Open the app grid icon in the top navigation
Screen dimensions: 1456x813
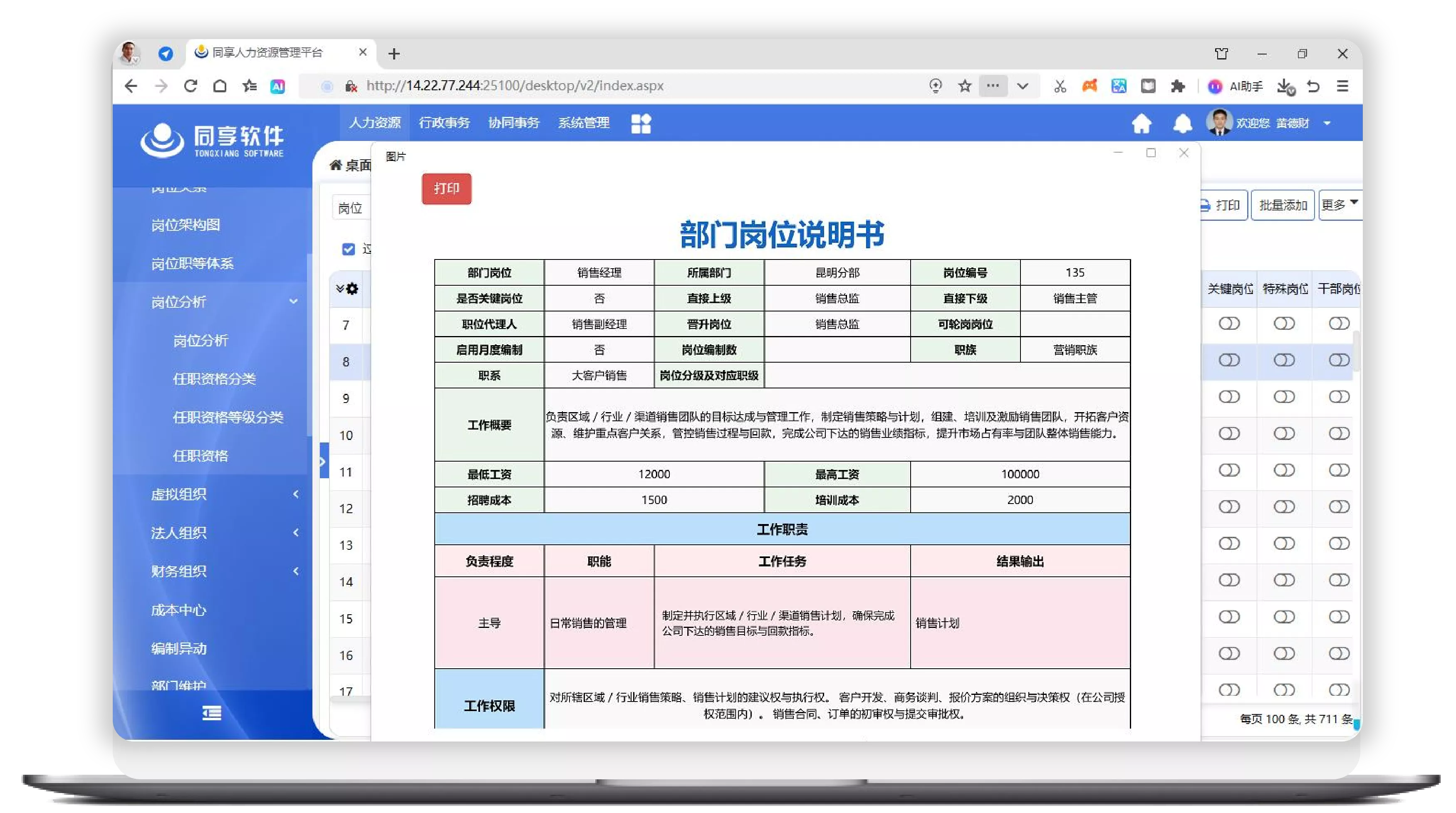[x=641, y=123]
